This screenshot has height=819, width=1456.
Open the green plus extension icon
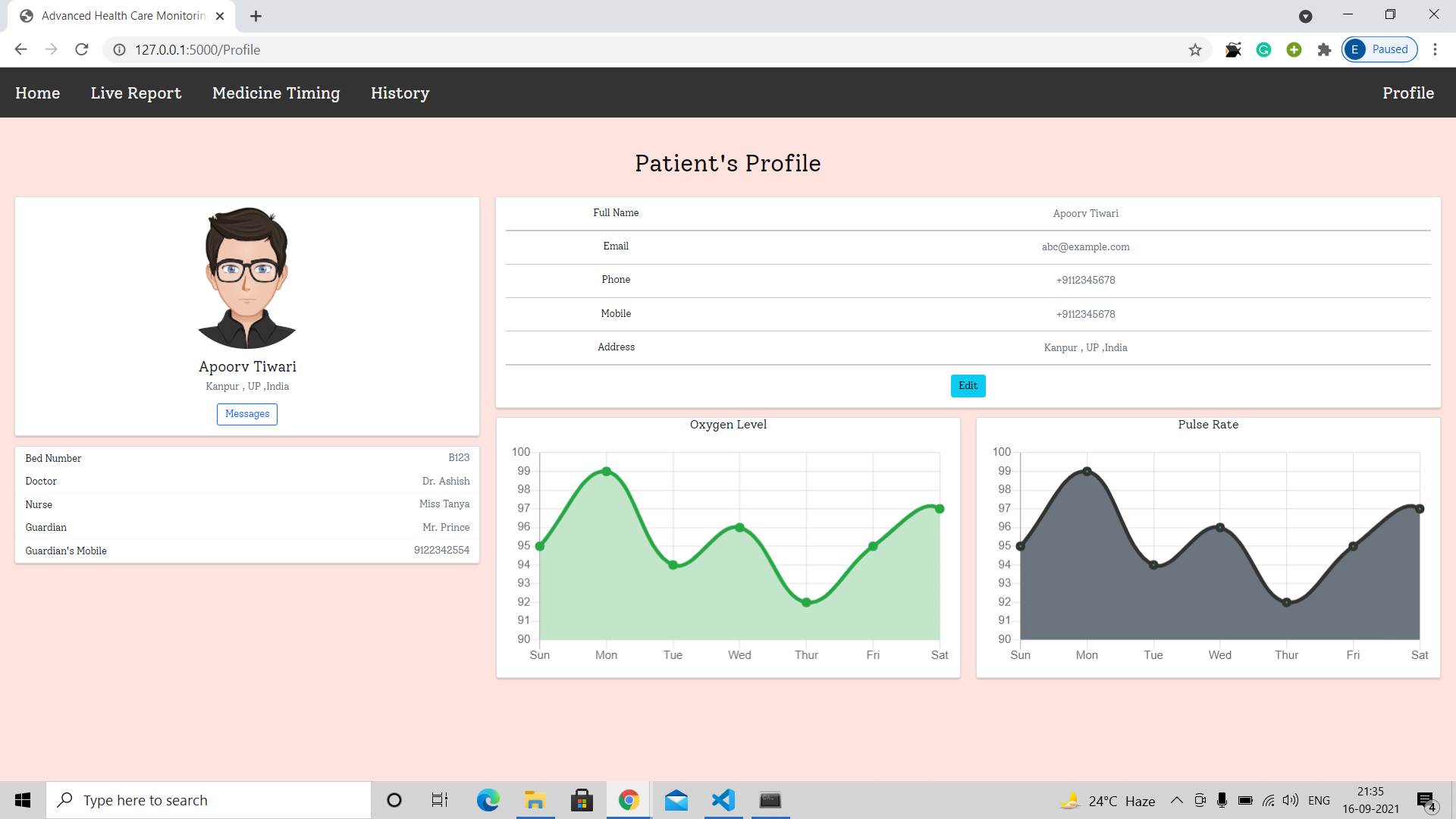1294,49
